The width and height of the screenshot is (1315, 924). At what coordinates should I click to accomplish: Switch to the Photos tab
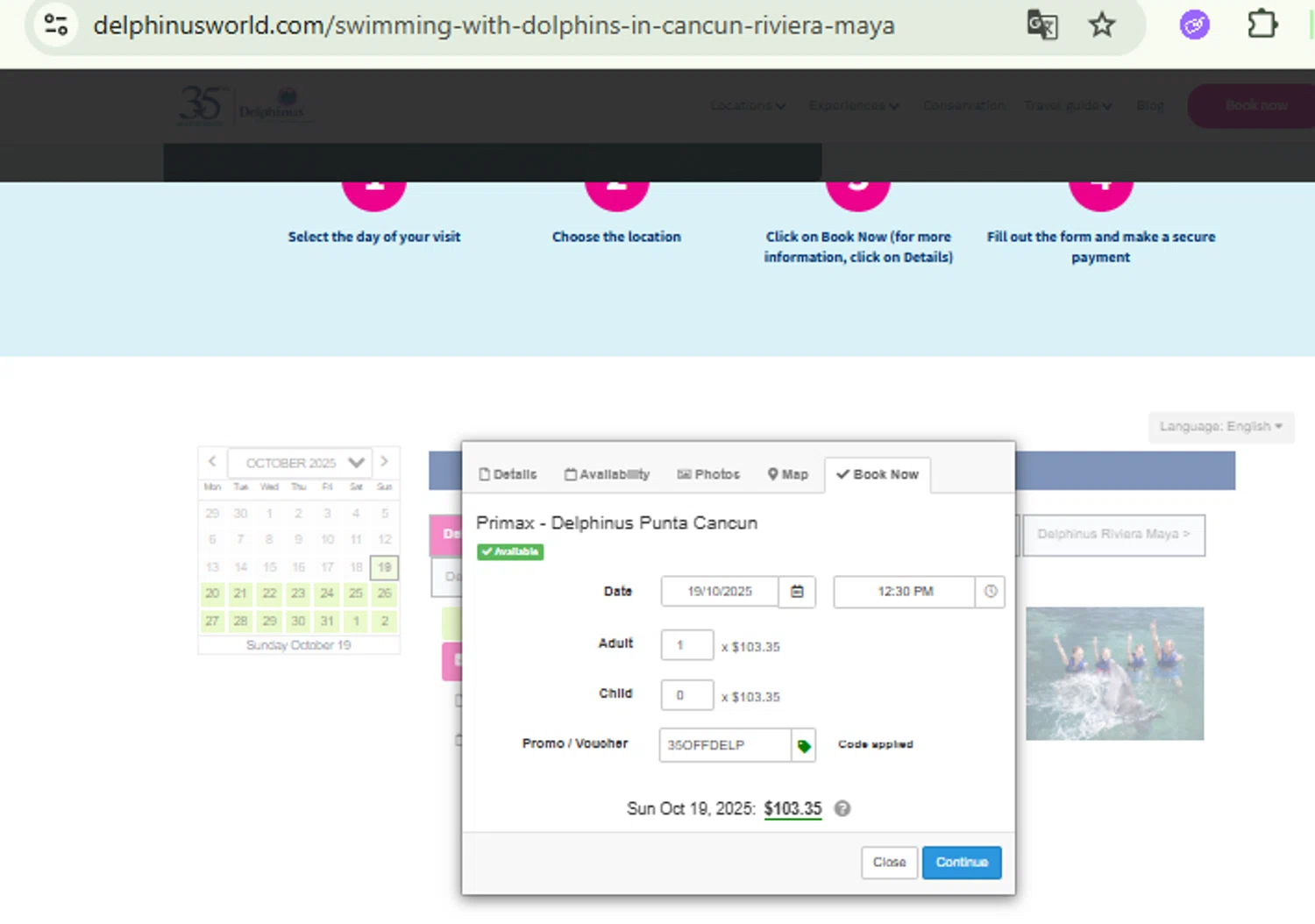click(708, 474)
